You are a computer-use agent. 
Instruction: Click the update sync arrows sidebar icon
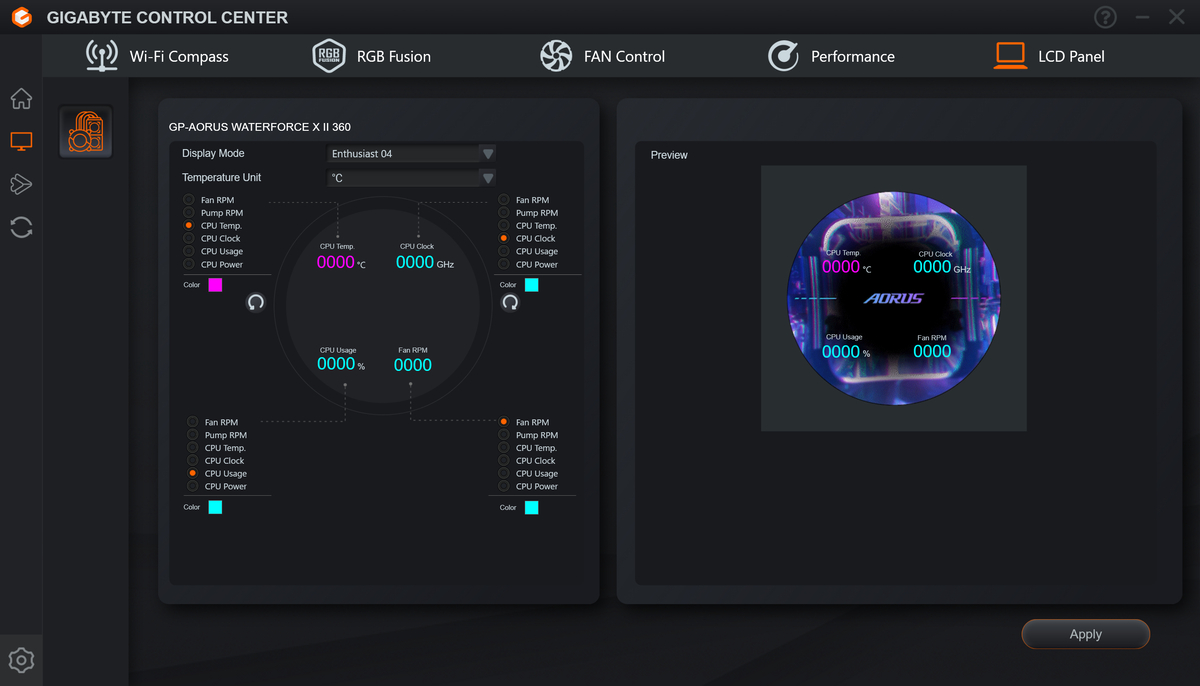pyautogui.click(x=21, y=227)
